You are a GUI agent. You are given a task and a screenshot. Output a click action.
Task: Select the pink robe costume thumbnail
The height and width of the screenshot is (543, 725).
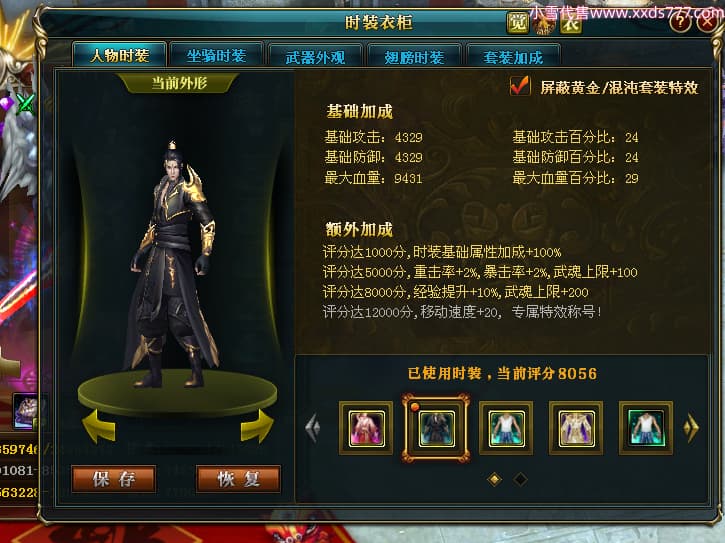(x=366, y=428)
